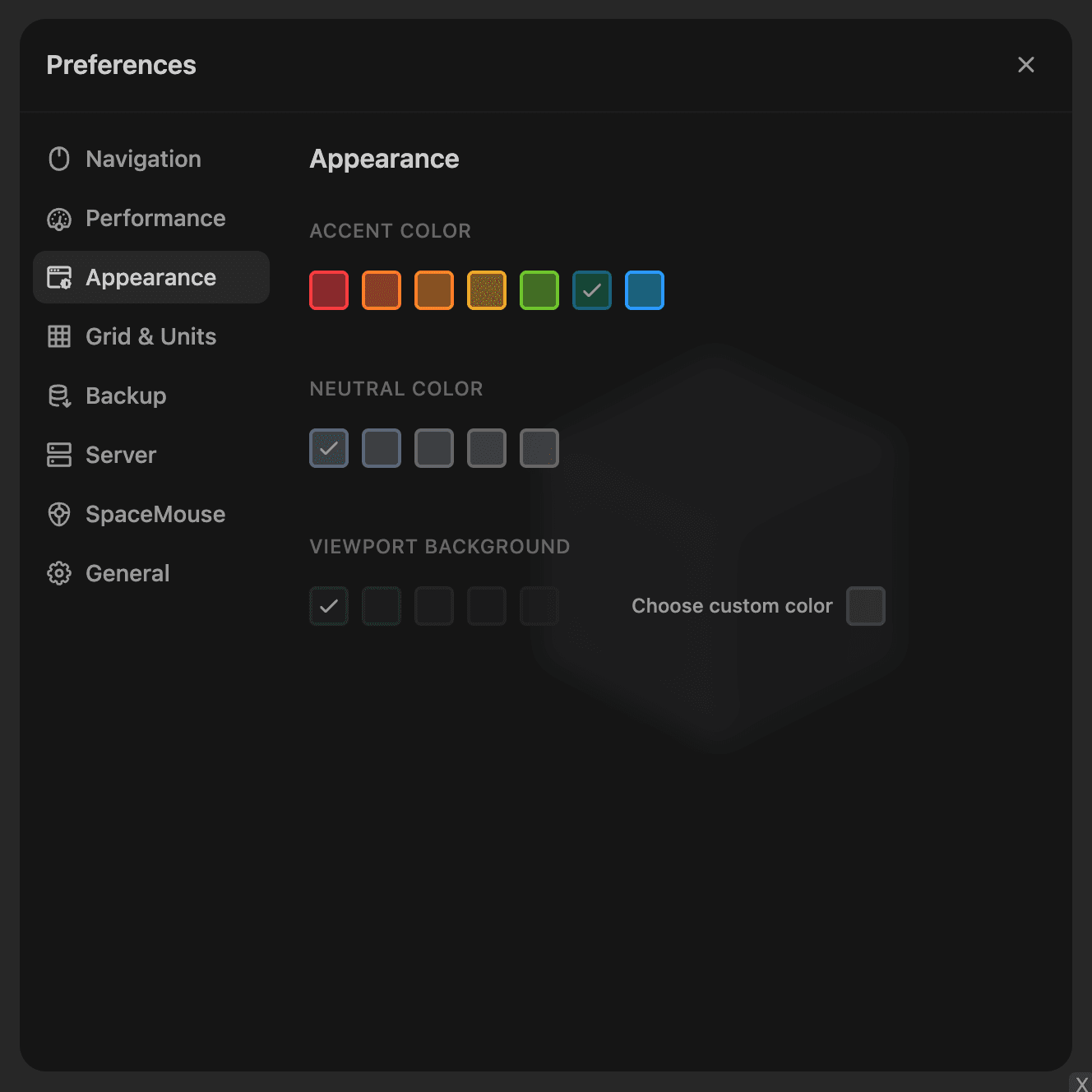Click the Backup database icon
Viewport: 1092px width, 1092px height.
59,396
